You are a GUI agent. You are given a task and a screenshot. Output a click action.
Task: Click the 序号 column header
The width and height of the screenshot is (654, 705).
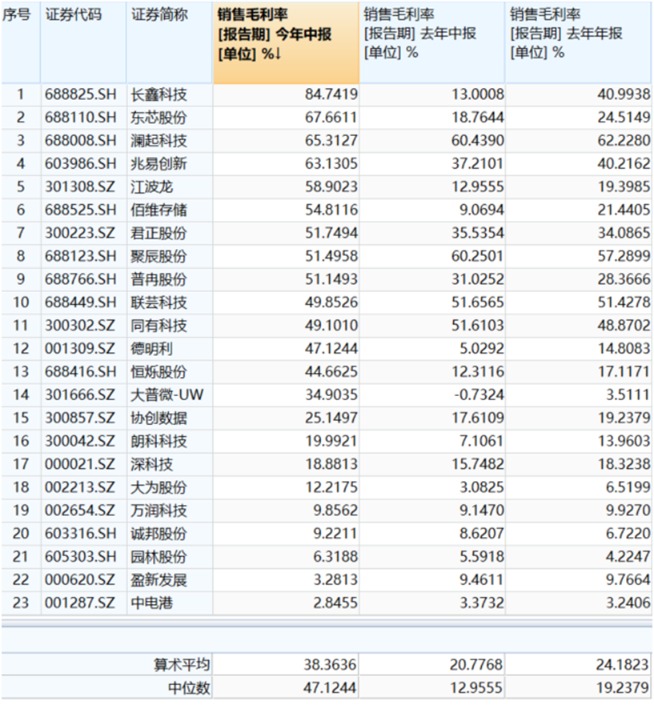[x=21, y=42]
